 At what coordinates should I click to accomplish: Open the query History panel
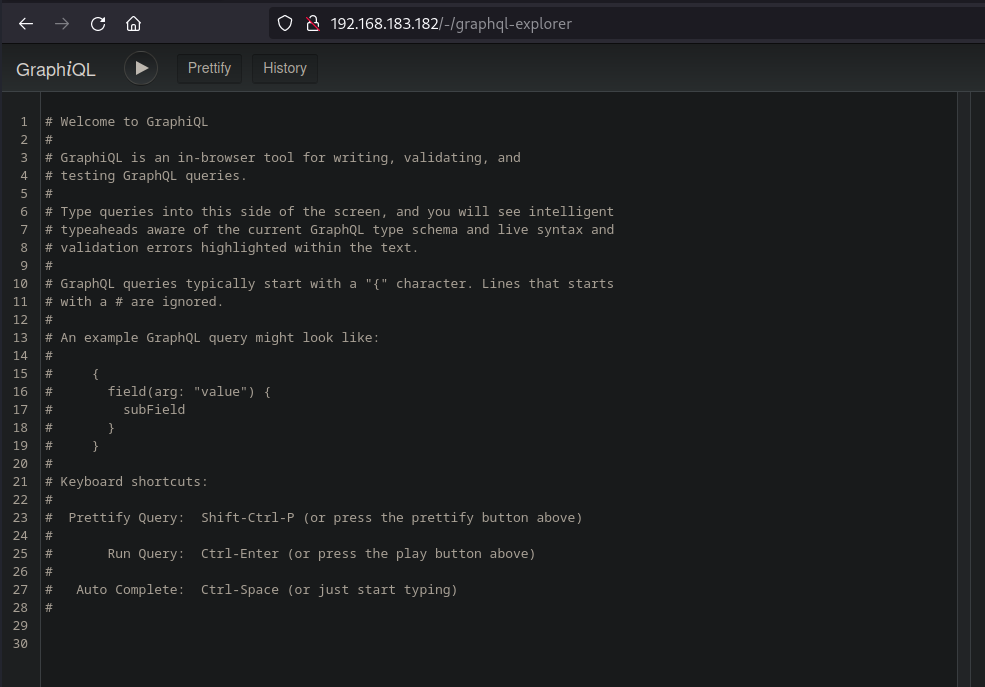pos(284,68)
